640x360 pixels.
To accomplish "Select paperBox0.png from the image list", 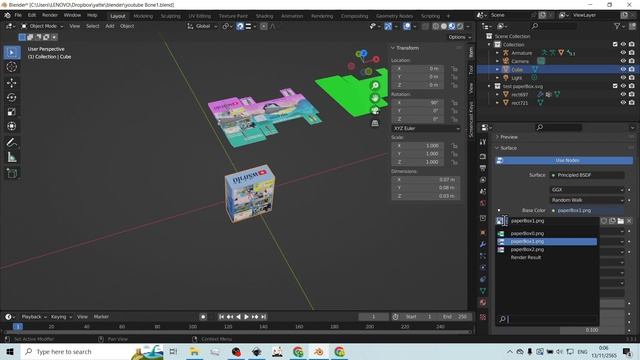I will coord(547,233).
